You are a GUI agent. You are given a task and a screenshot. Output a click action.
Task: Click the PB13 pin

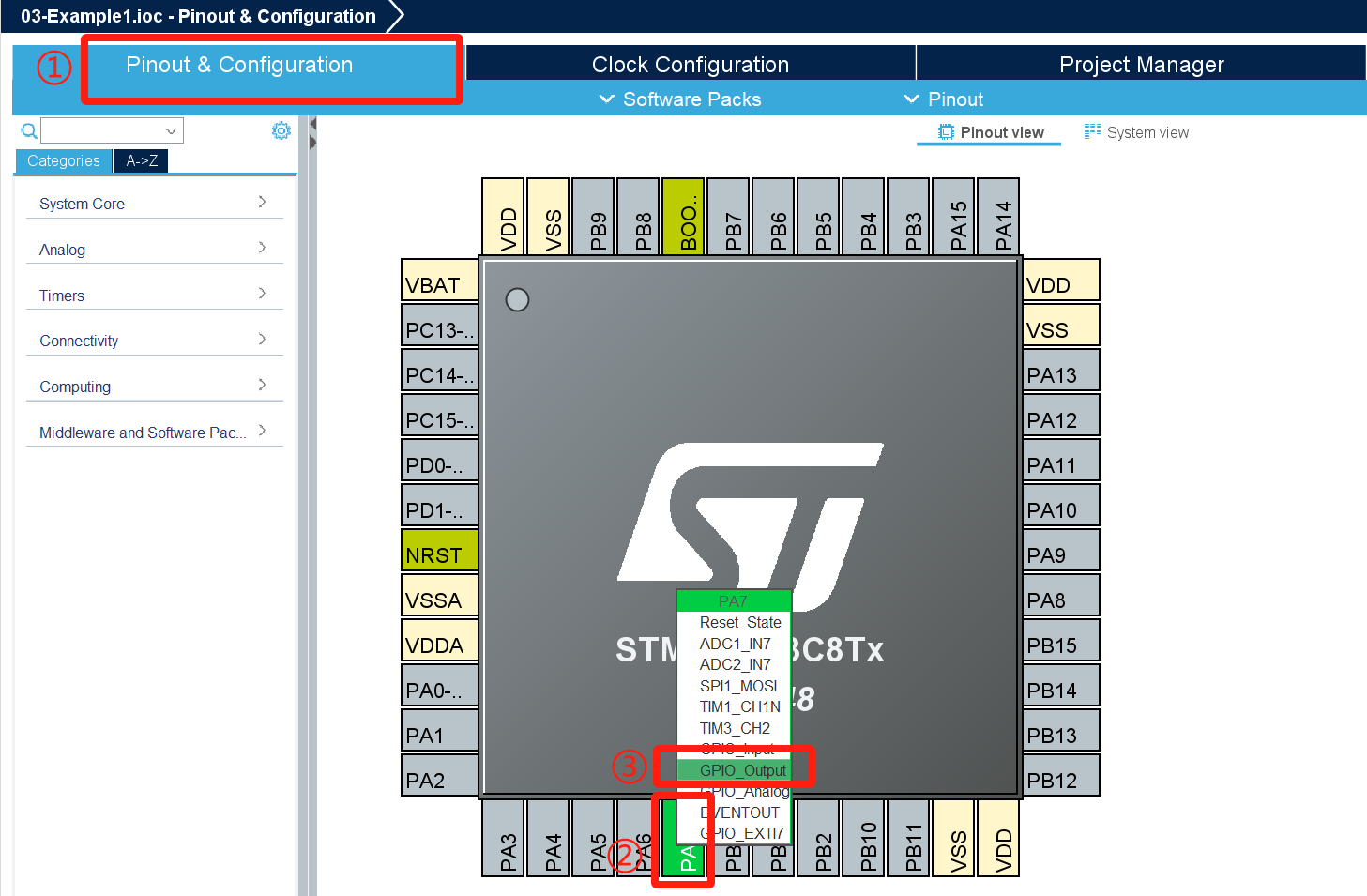pyautogui.click(x=1061, y=731)
